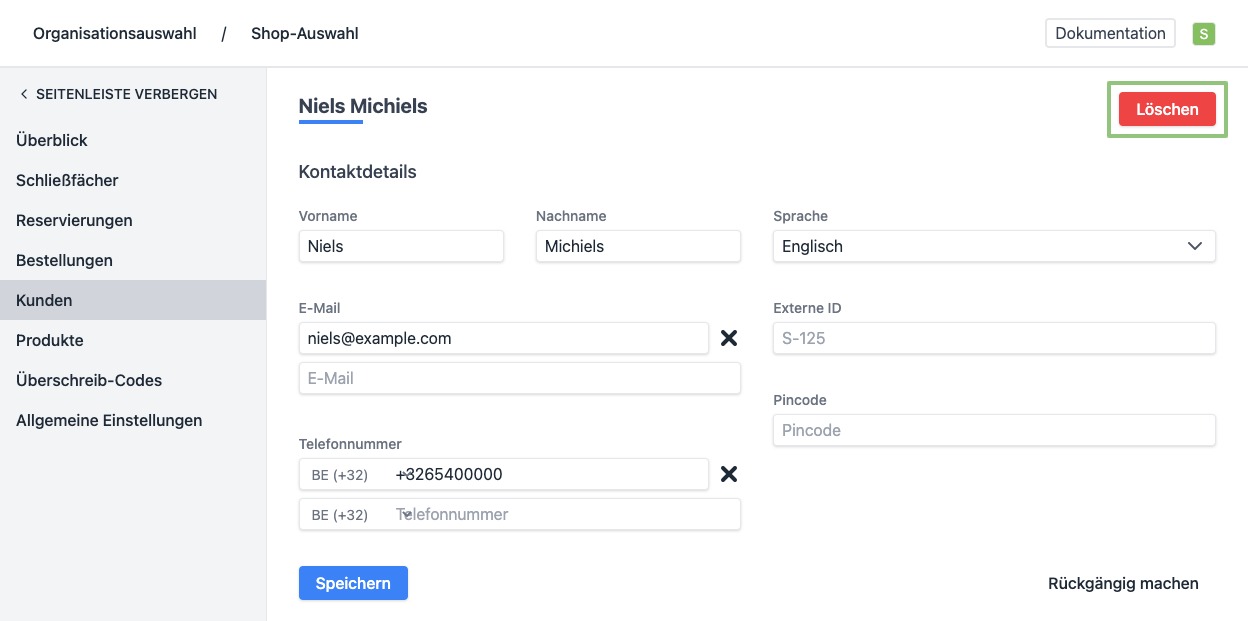Image resolution: width=1248 pixels, height=621 pixels.
Task: Click the blue Speichern button
Action: click(x=353, y=583)
